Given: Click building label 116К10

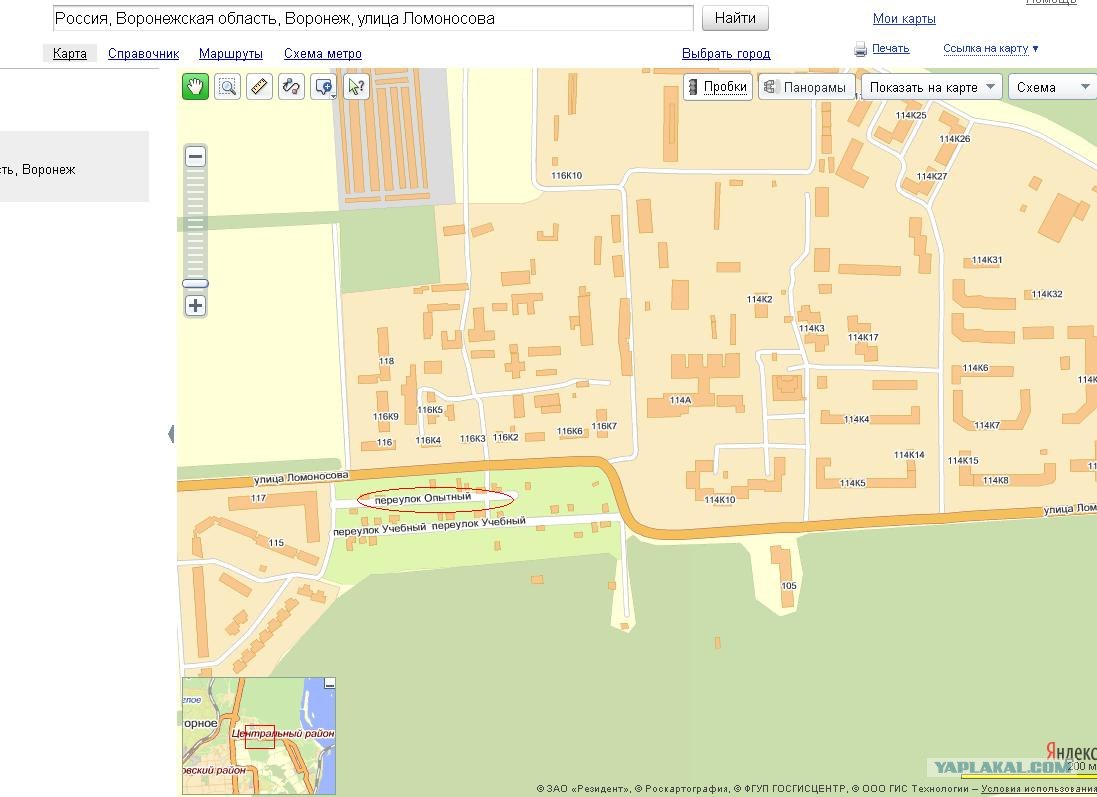Looking at the screenshot, I should (x=567, y=176).
